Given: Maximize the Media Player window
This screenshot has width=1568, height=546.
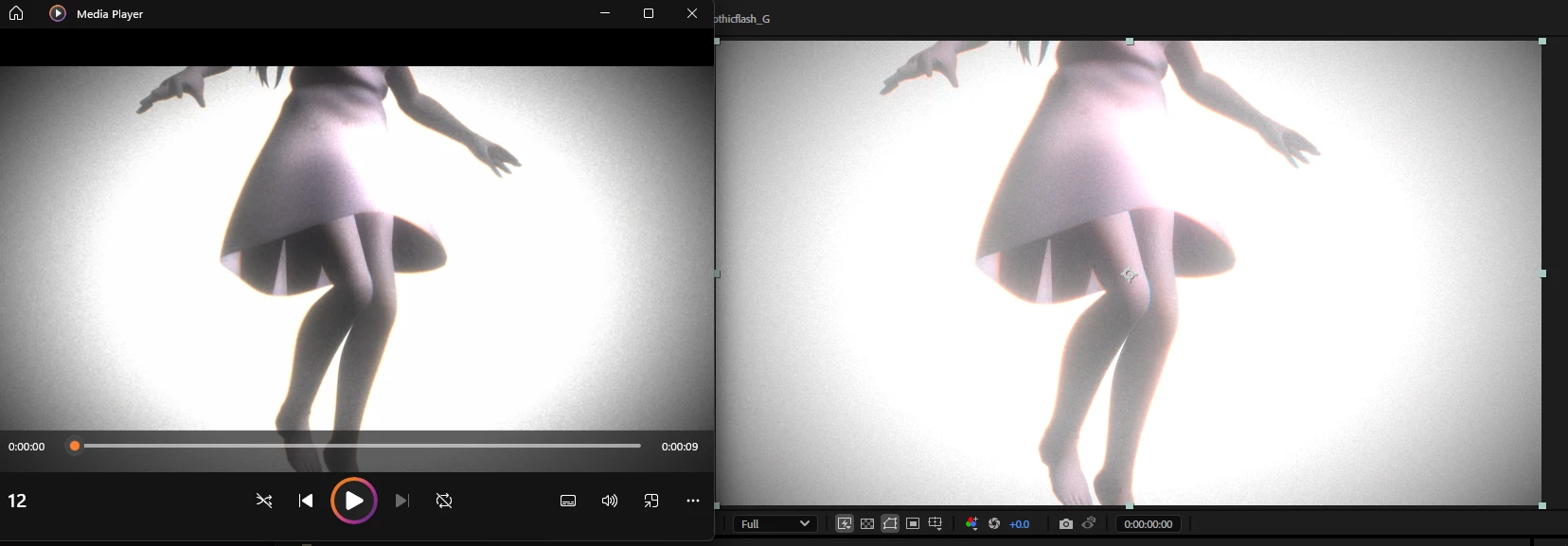Looking at the screenshot, I should (649, 13).
